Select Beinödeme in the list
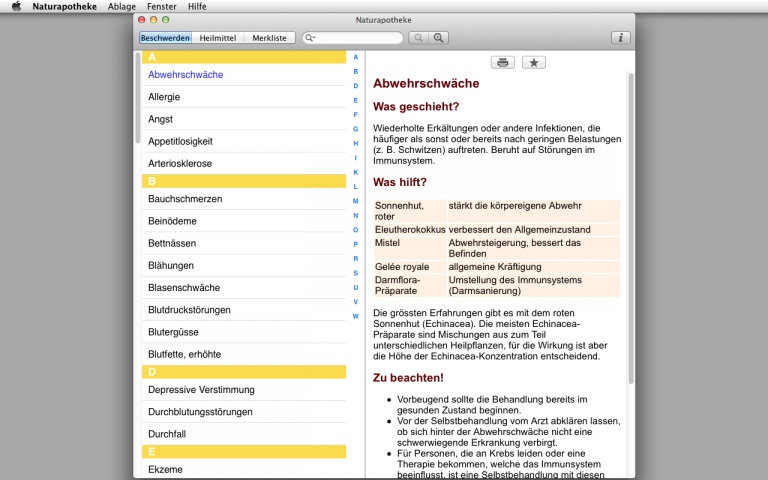Viewport: 768px width, 480px height. [x=244, y=221]
